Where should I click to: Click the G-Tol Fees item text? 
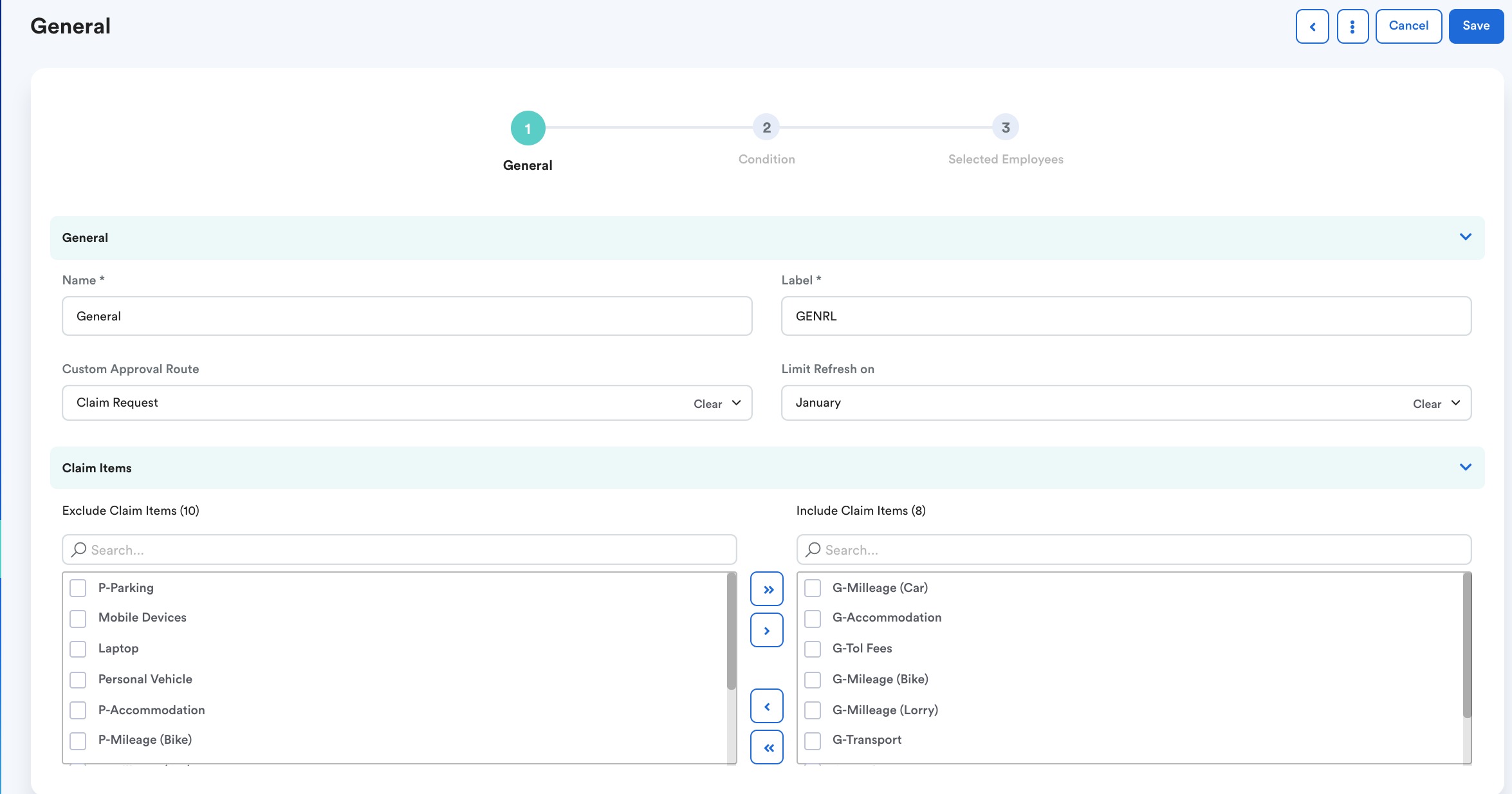[x=862, y=648]
